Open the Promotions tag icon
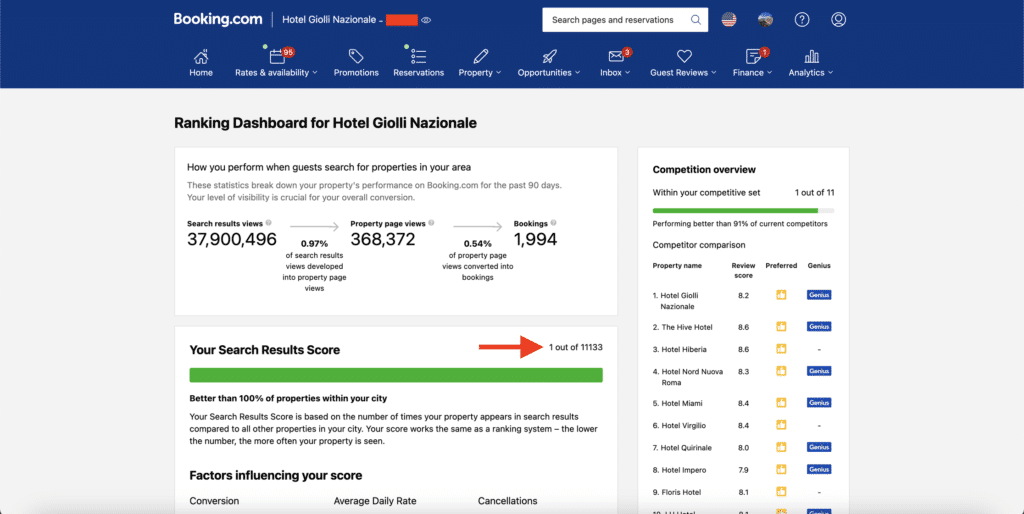This screenshot has height=514, width=1024. [356, 57]
